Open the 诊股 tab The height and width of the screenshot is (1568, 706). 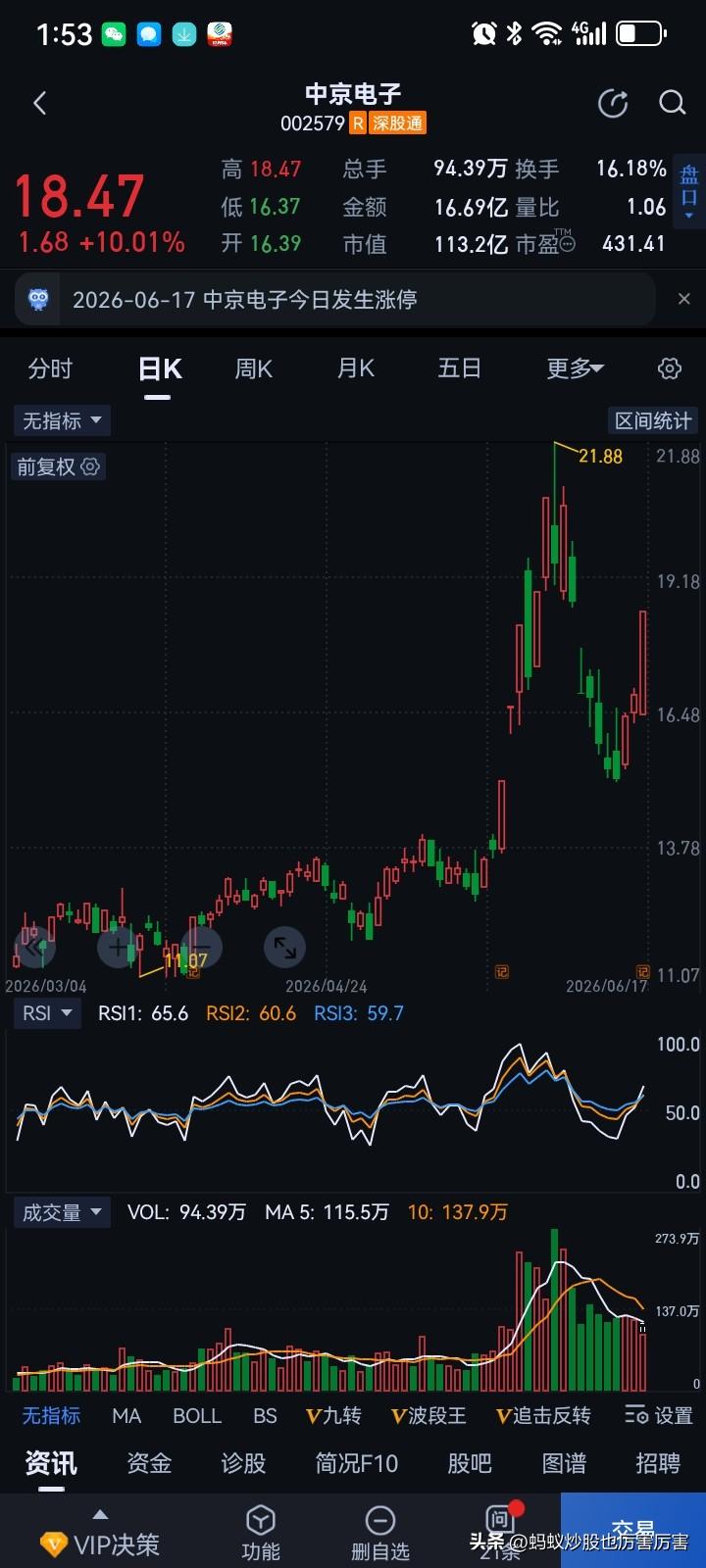tap(243, 1463)
